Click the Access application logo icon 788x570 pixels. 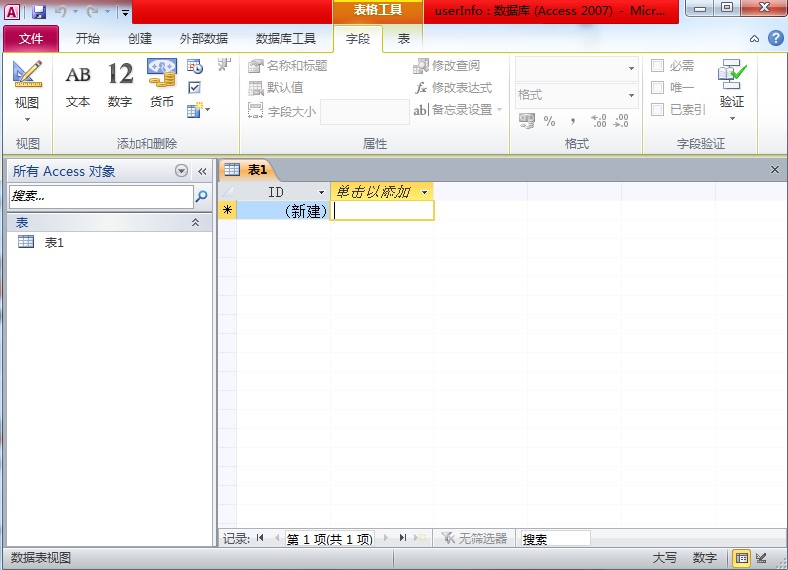click(13, 12)
